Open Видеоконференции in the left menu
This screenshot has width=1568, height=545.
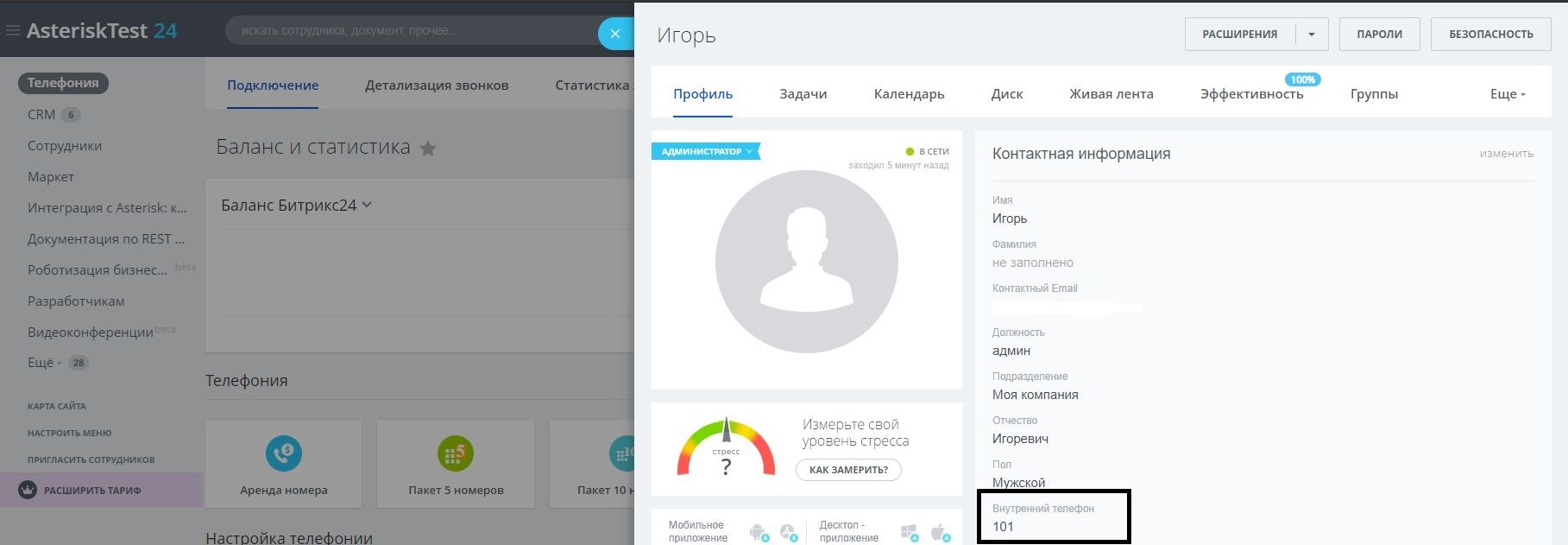click(91, 332)
